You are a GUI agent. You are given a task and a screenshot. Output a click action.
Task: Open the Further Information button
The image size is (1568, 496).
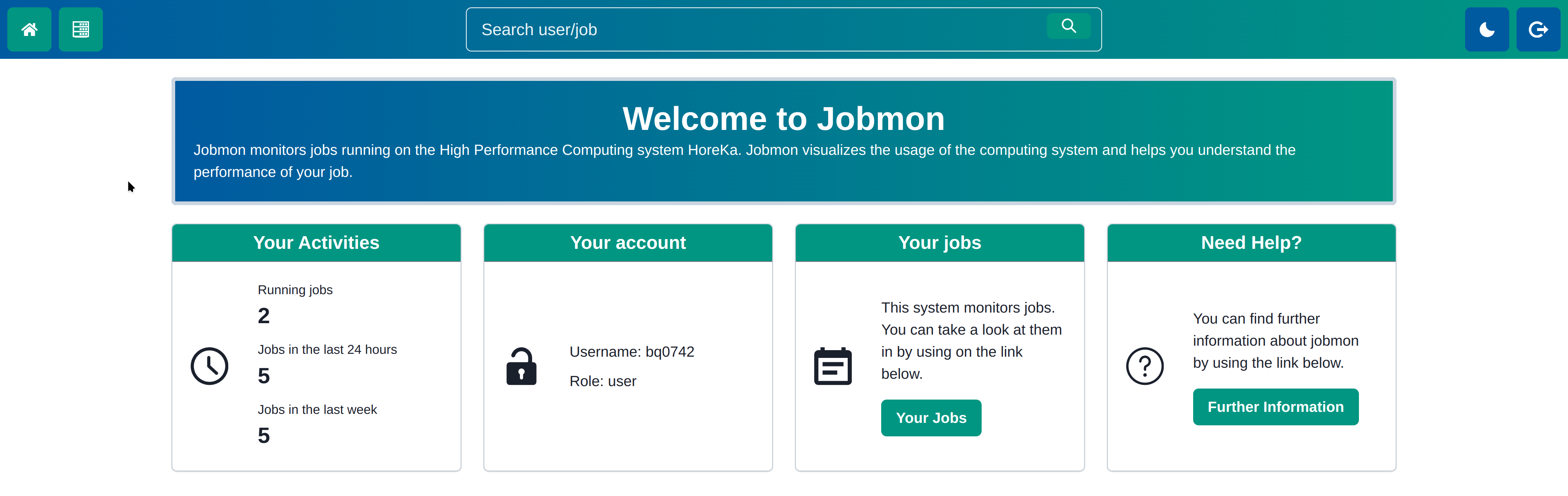1275,407
